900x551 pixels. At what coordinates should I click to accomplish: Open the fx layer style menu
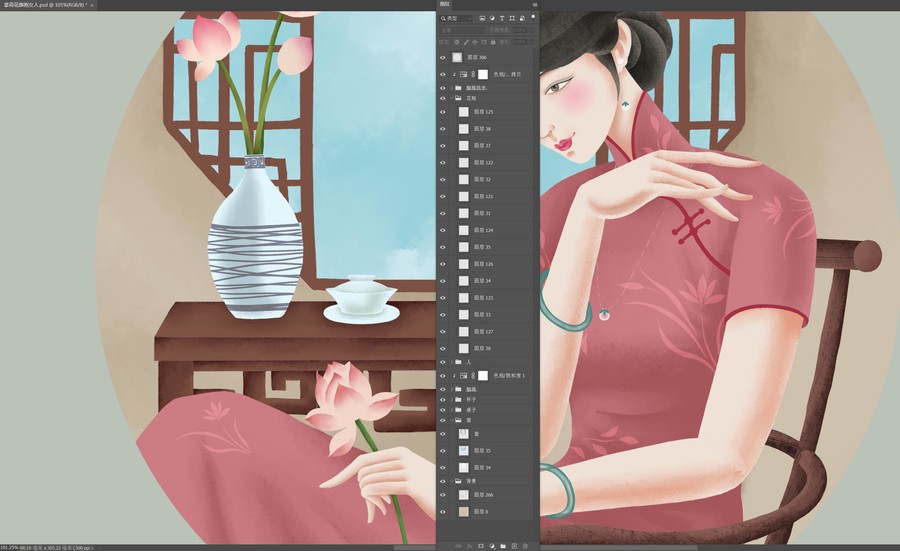tap(470, 546)
